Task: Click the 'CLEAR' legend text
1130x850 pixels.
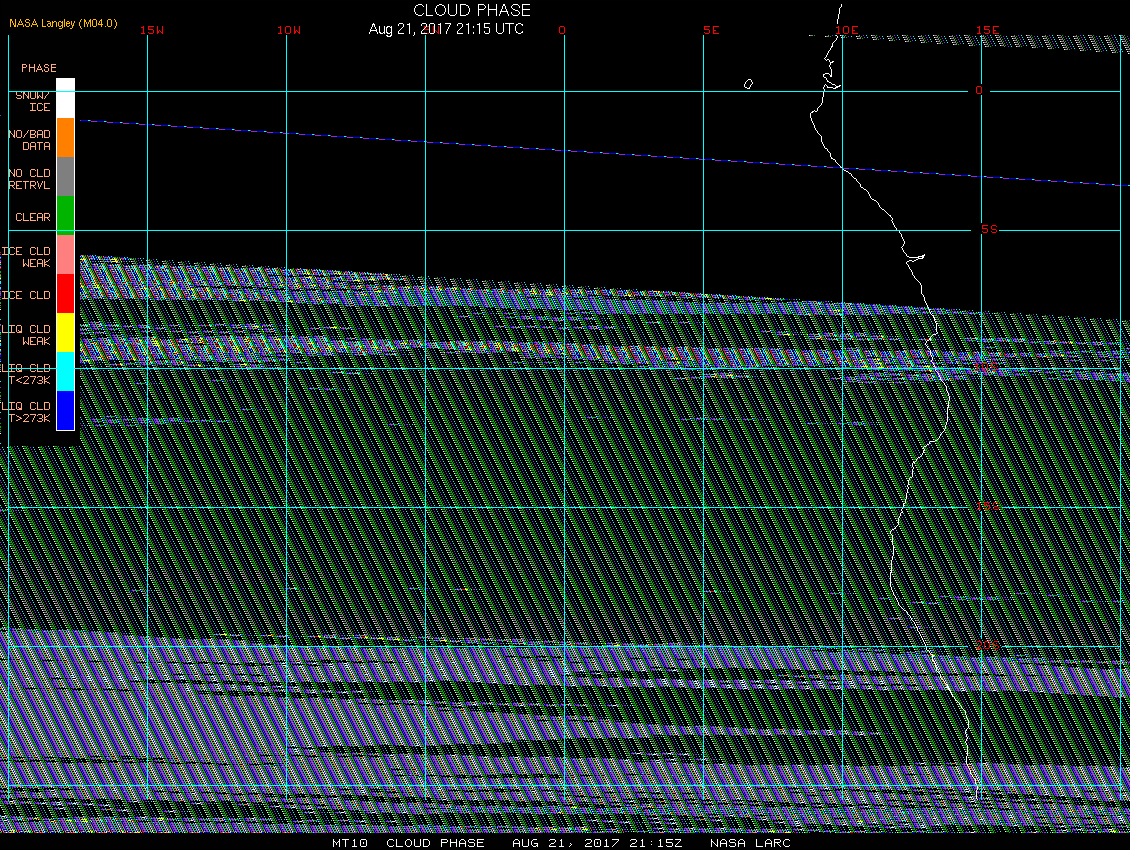Action: (x=33, y=217)
